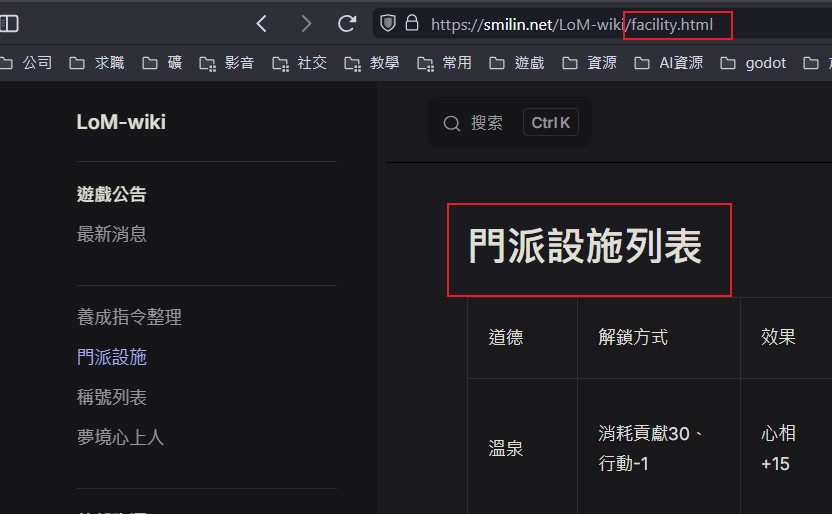Open the 遊戲 bookmark folder

(517, 63)
